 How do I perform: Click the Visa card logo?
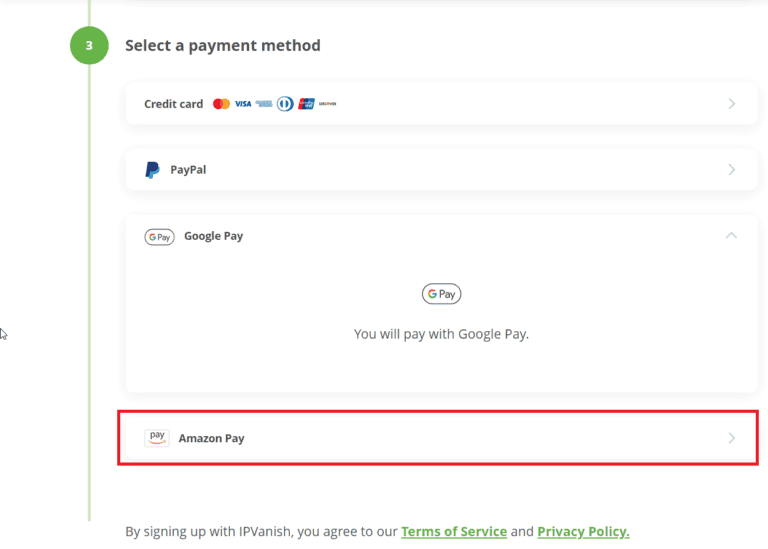(243, 104)
